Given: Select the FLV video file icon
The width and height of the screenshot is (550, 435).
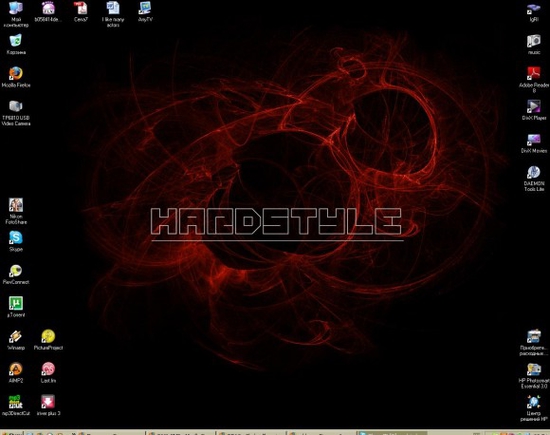Looking at the screenshot, I should [x=48, y=12].
